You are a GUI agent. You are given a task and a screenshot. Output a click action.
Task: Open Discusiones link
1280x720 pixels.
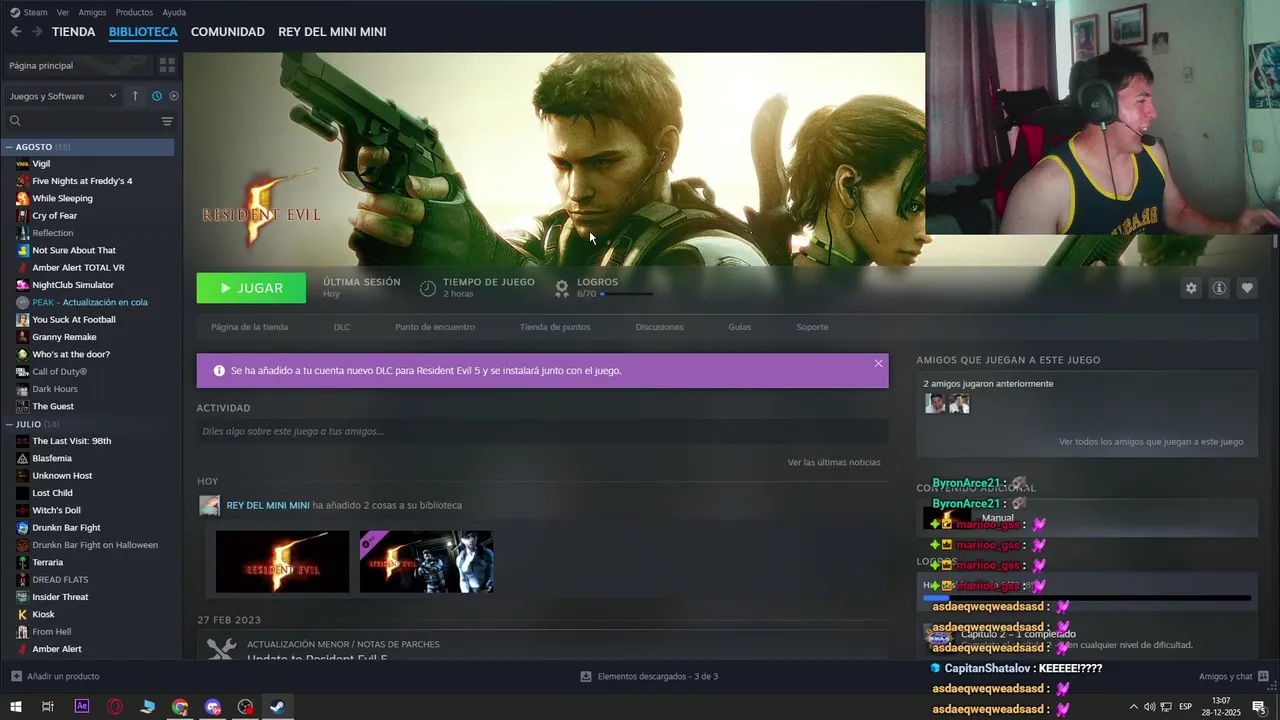[660, 327]
